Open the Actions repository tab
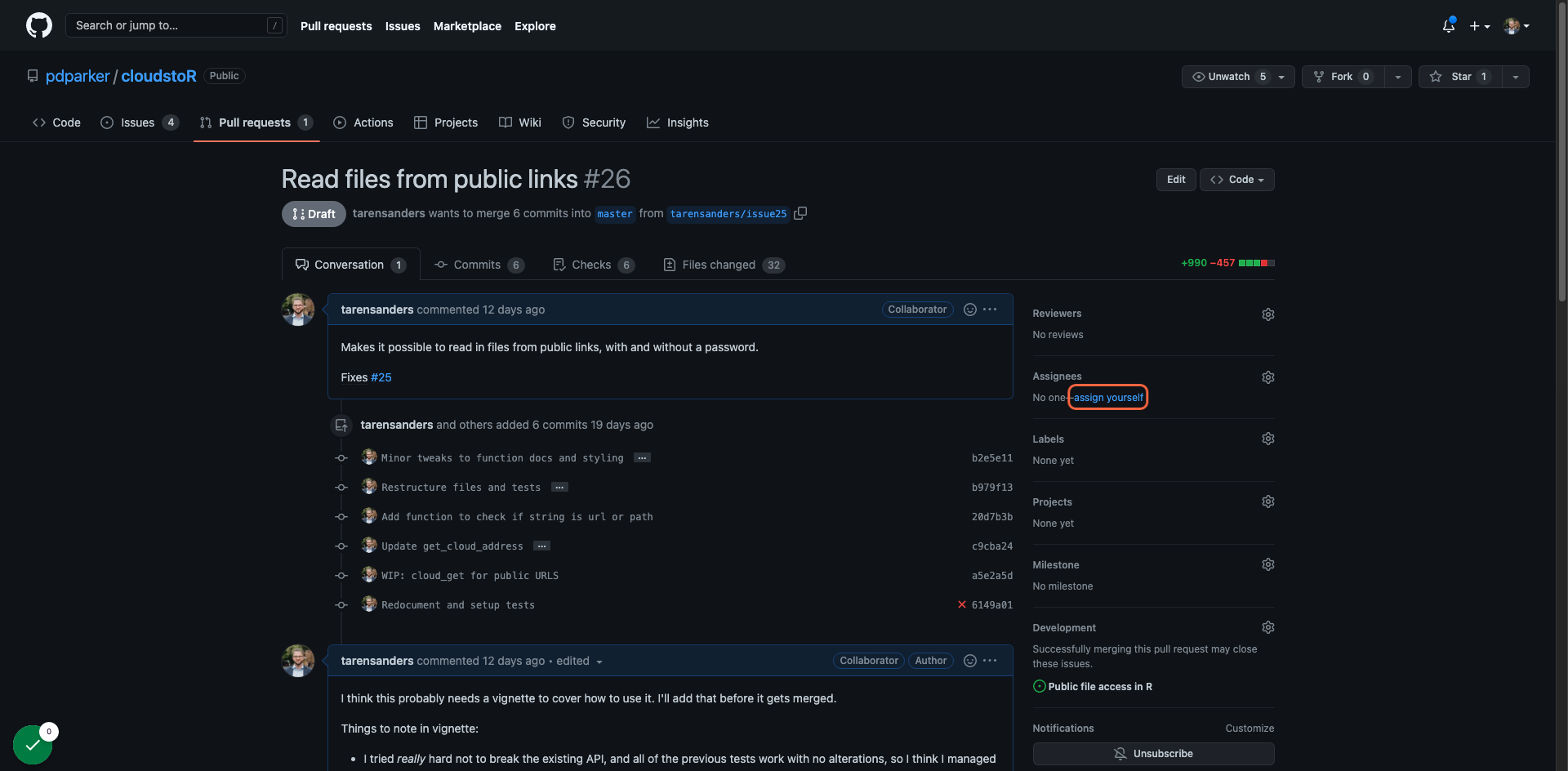This screenshot has height=771, width=1568. pyautogui.click(x=363, y=123)
